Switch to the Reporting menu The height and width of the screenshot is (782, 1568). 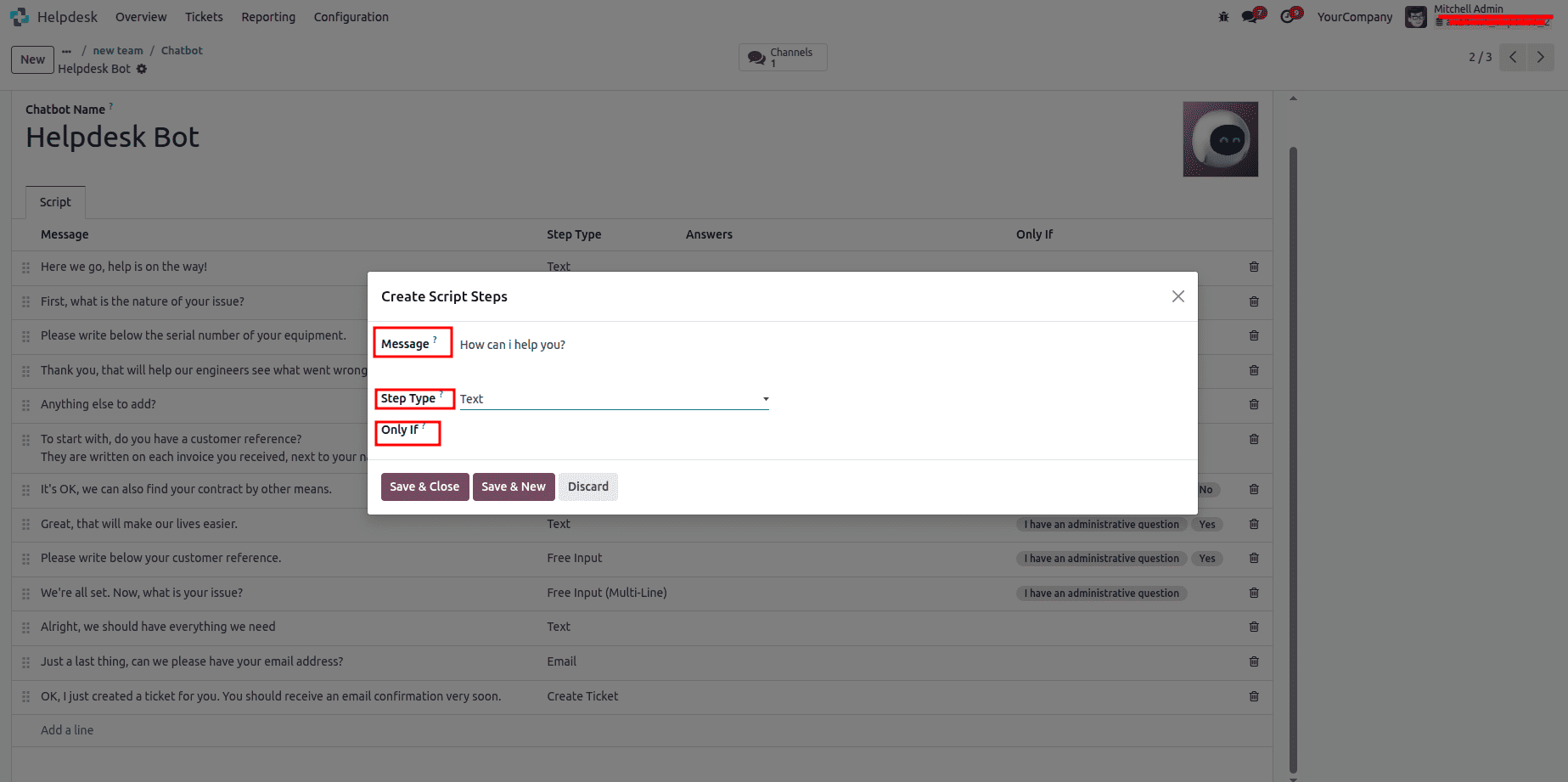point(267,16)
